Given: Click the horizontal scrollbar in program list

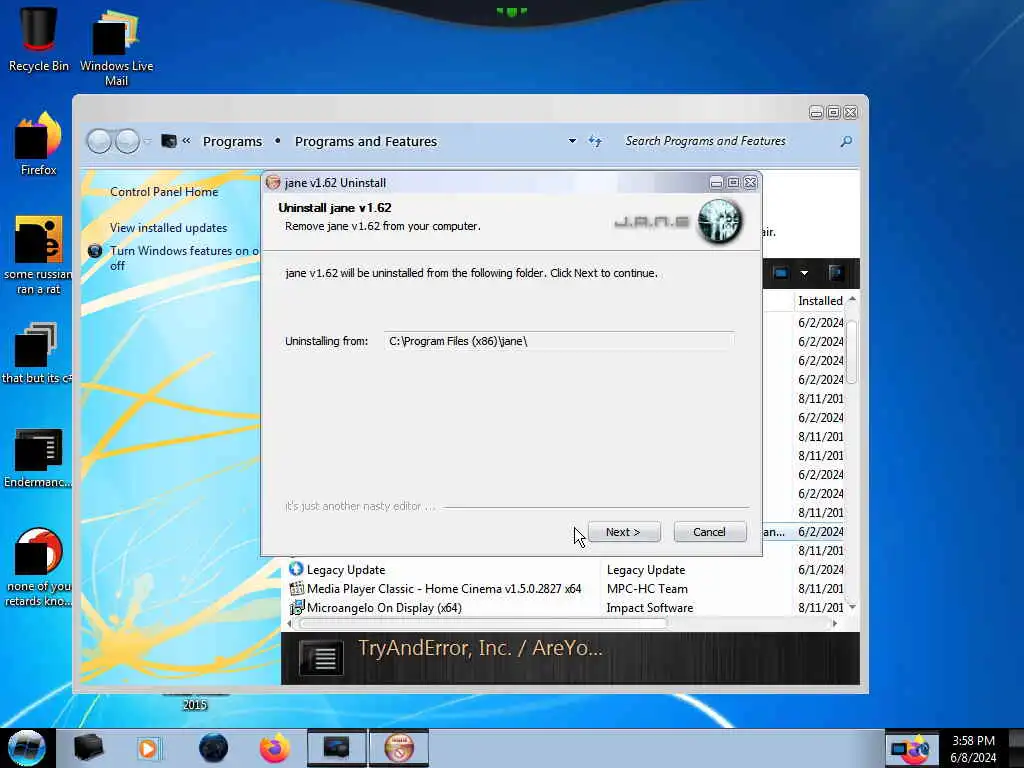Looking at the screenshot, I should pyautogui.click(x=482, y=623).
